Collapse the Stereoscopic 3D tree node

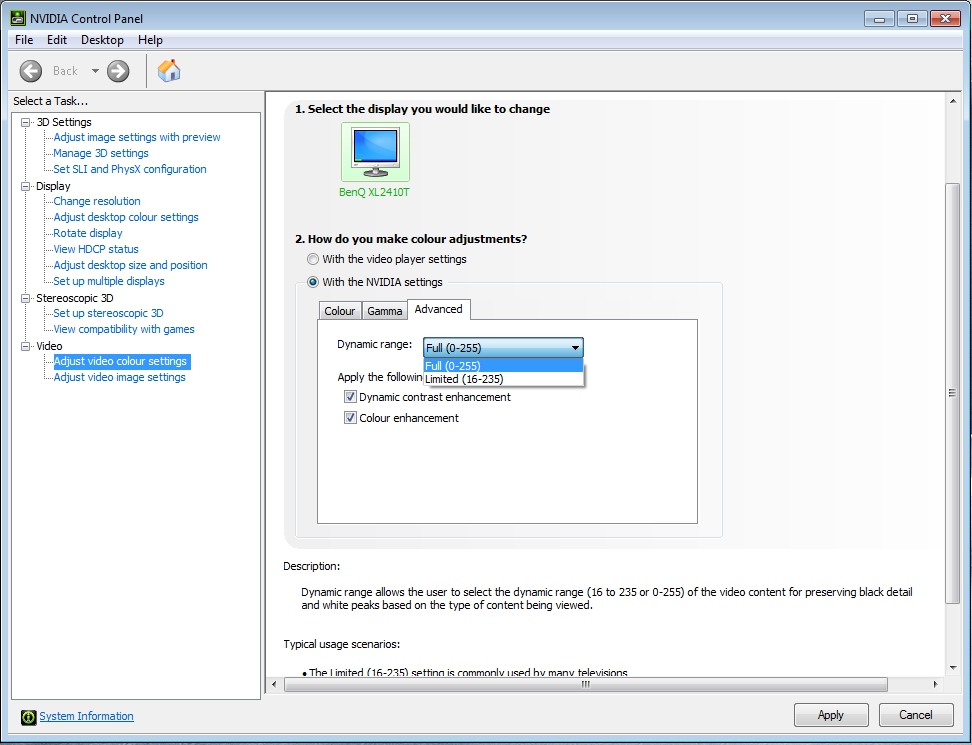pos(25,298)
